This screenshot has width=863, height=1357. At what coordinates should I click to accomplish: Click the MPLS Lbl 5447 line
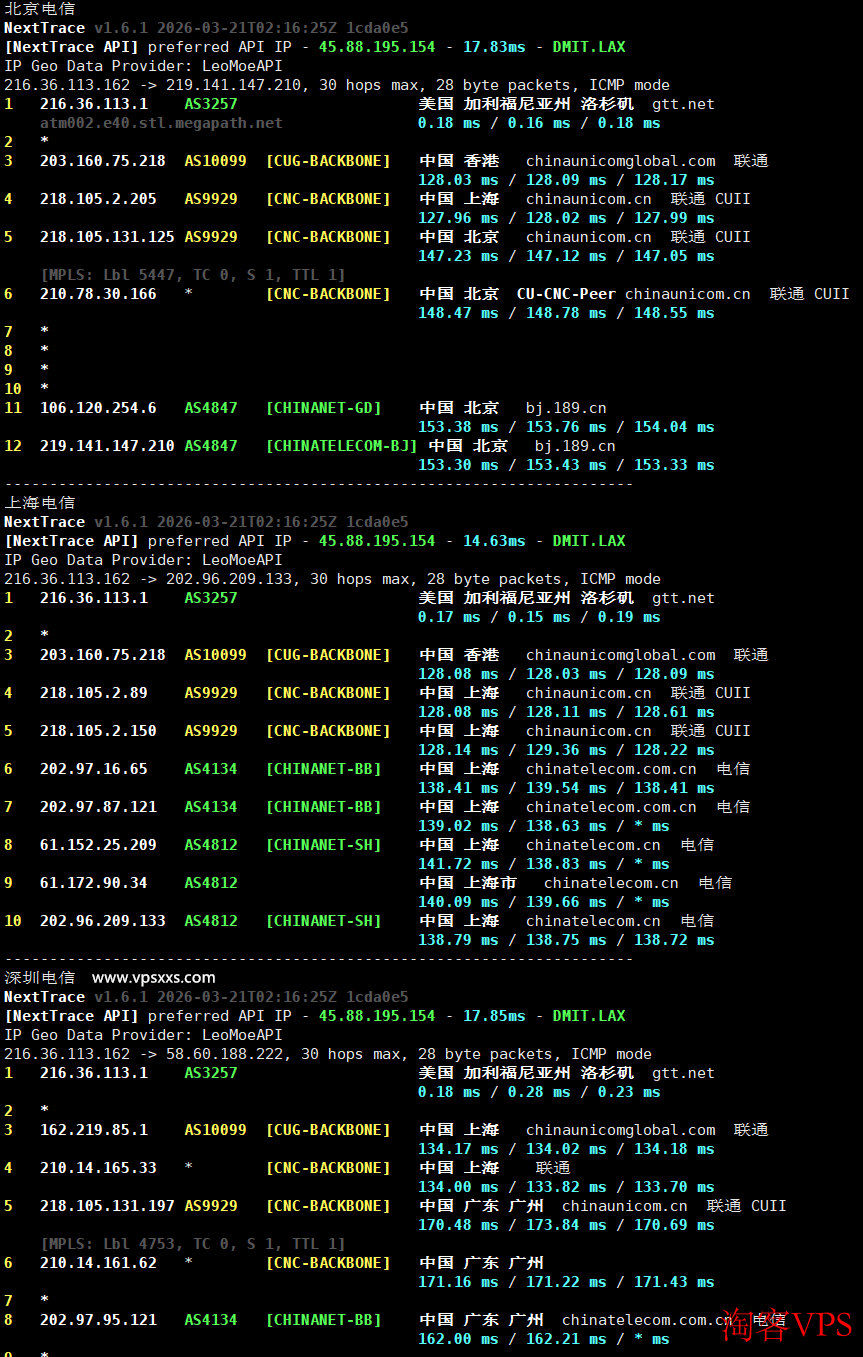(x=193, y=274)
